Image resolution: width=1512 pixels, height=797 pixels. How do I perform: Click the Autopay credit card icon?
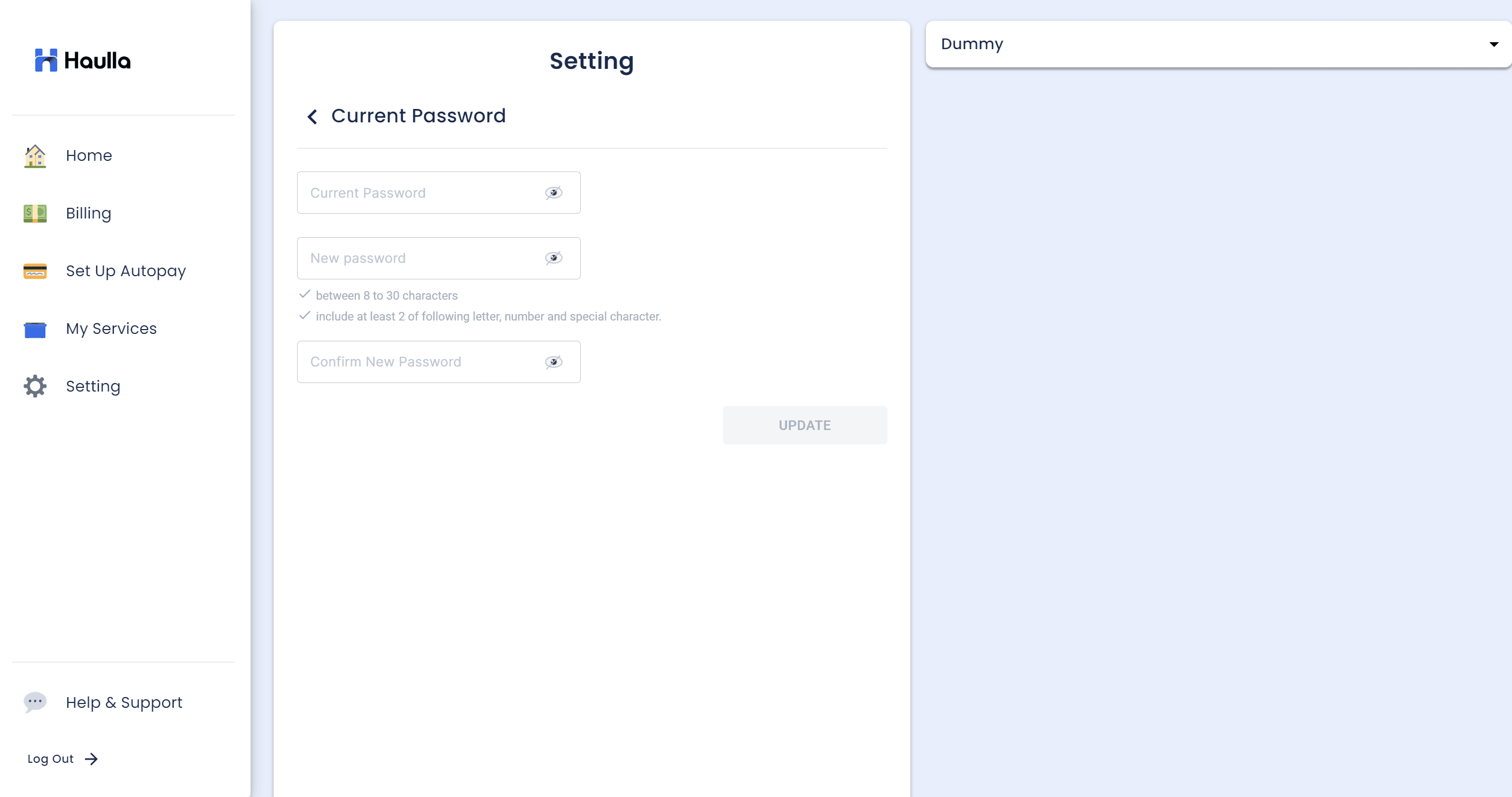point(35,271)
